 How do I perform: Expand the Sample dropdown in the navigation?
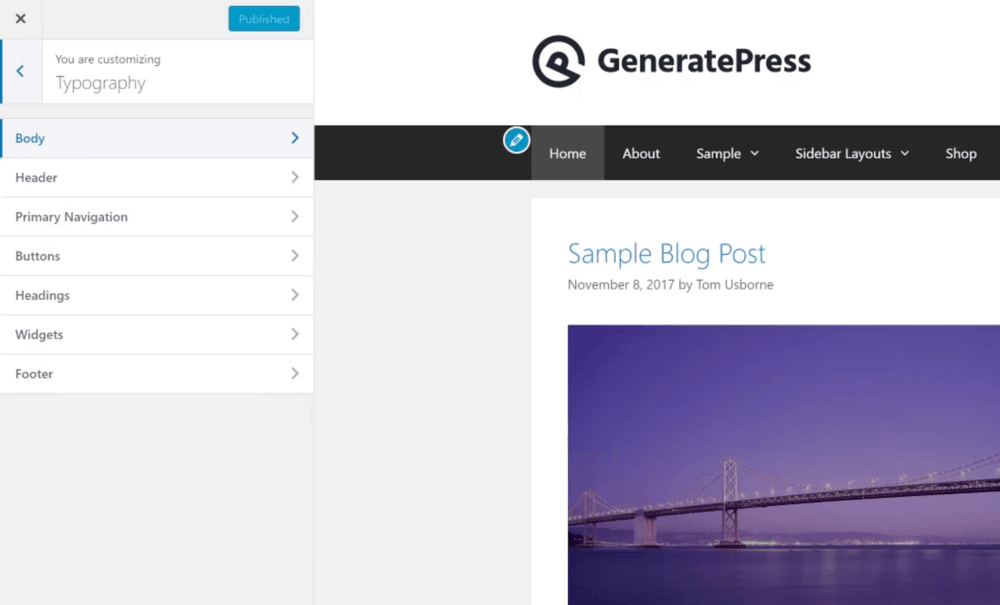(x=727, y=153)
